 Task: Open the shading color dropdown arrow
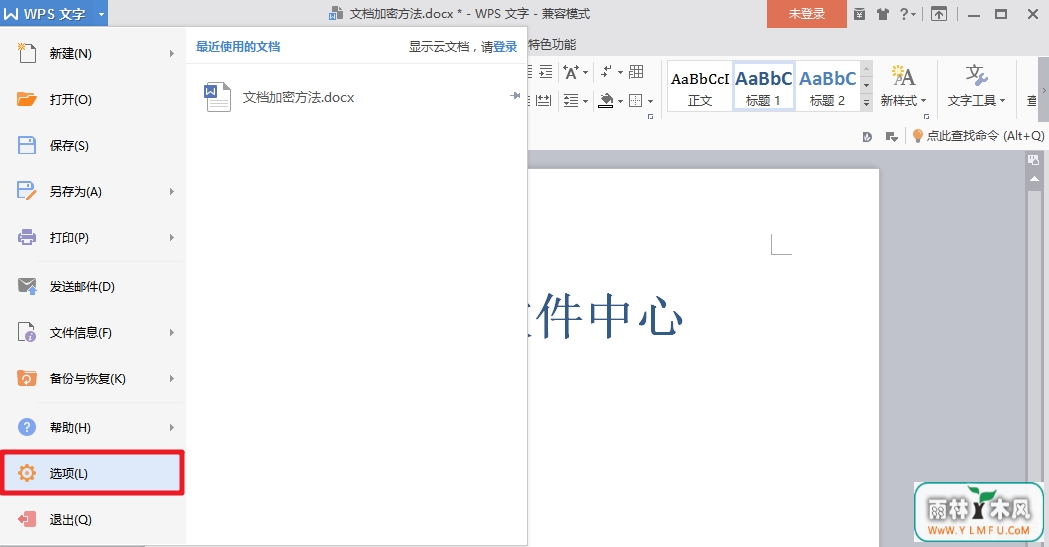click(x=620, y=102)
